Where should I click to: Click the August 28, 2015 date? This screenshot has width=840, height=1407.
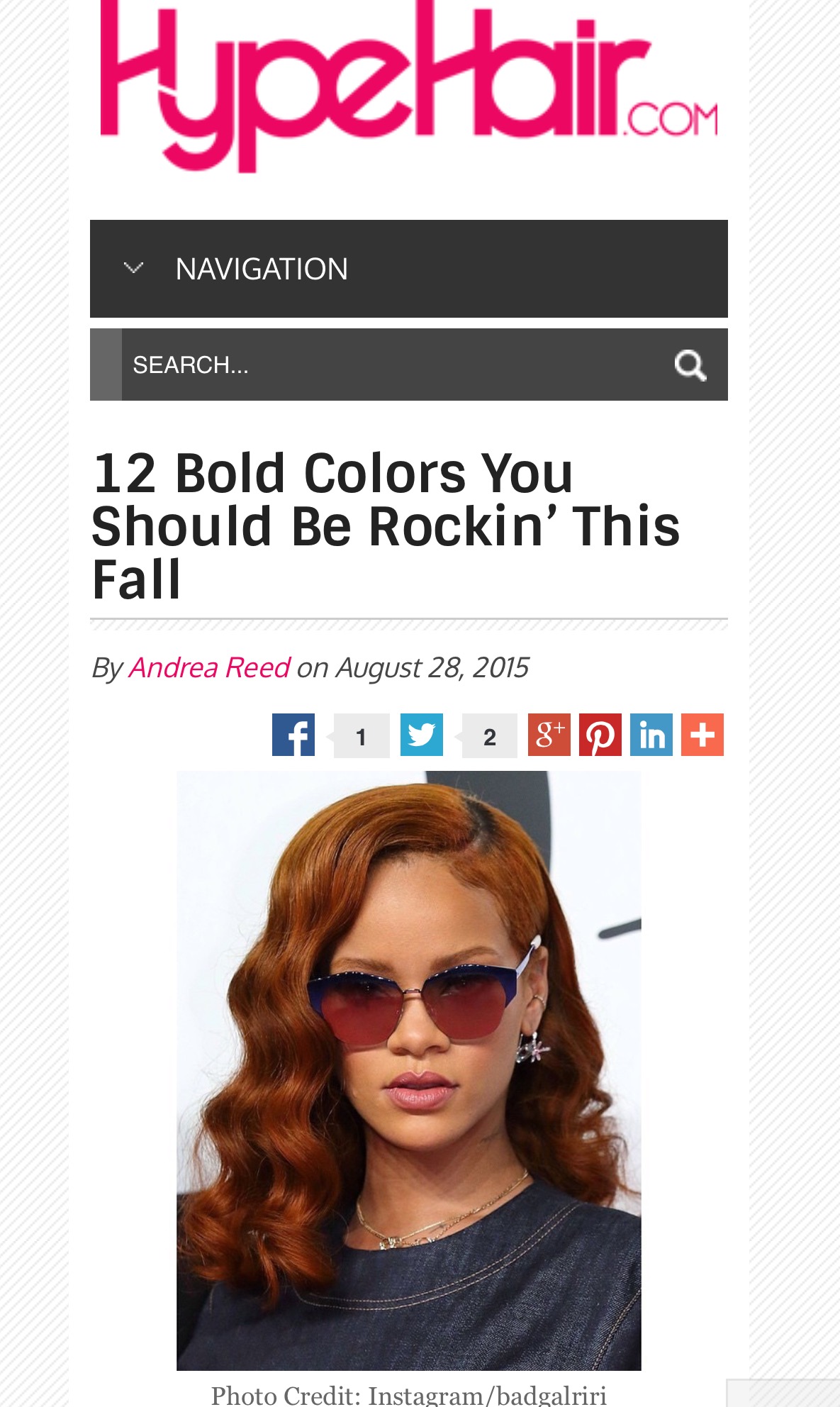432,667
